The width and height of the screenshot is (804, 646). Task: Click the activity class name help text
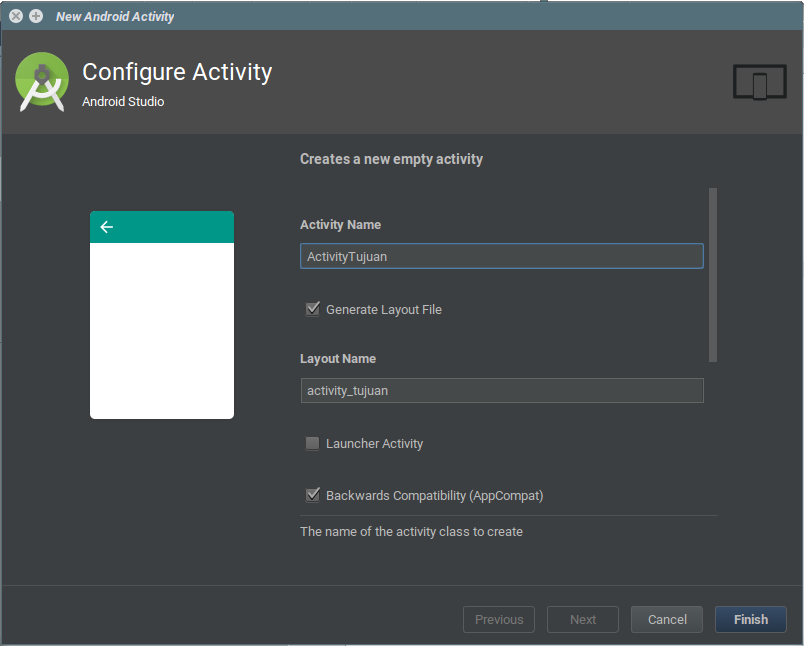[x=411, y=532]
